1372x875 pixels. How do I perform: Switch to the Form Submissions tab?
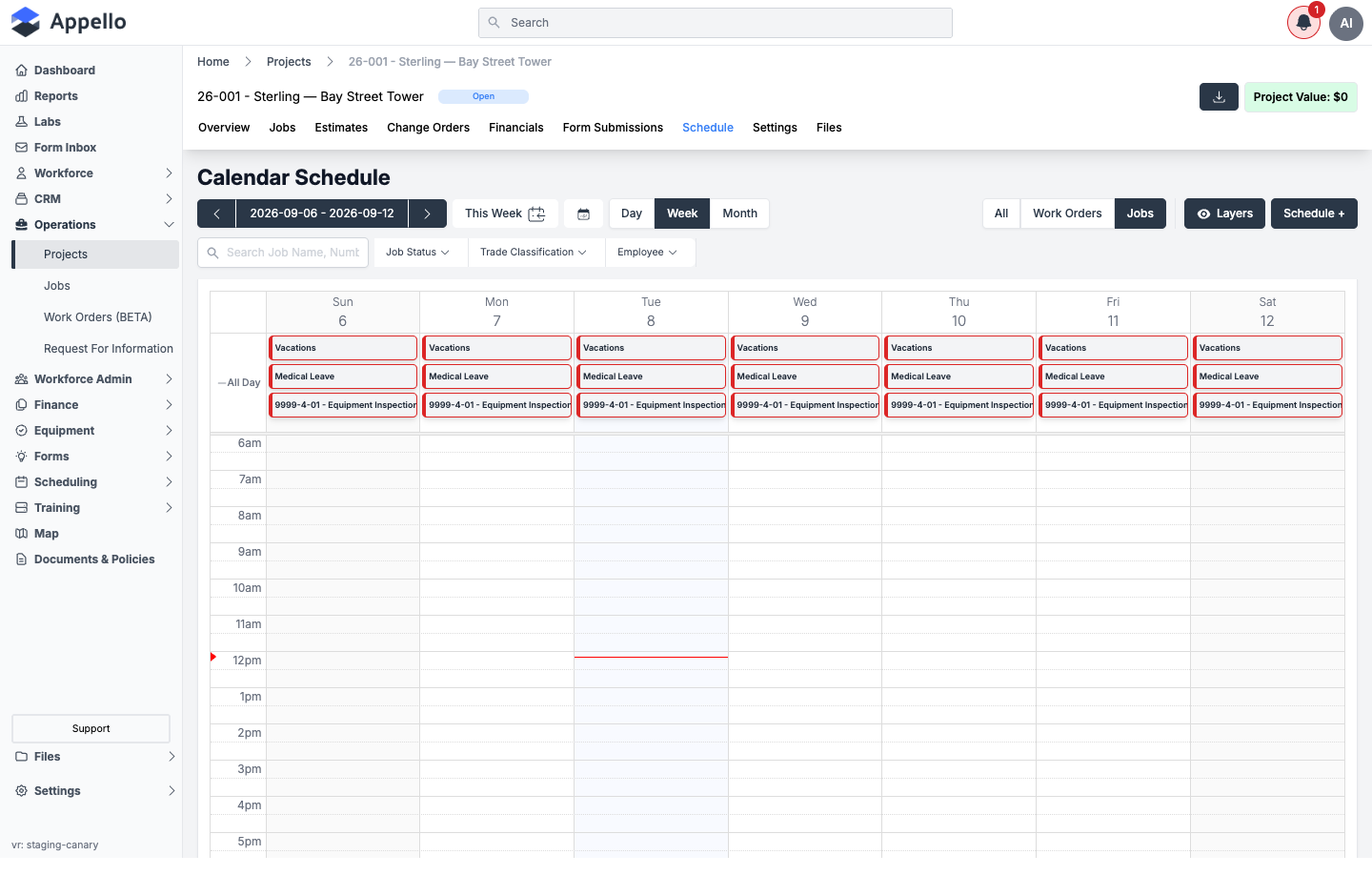[x=613, y=128]
